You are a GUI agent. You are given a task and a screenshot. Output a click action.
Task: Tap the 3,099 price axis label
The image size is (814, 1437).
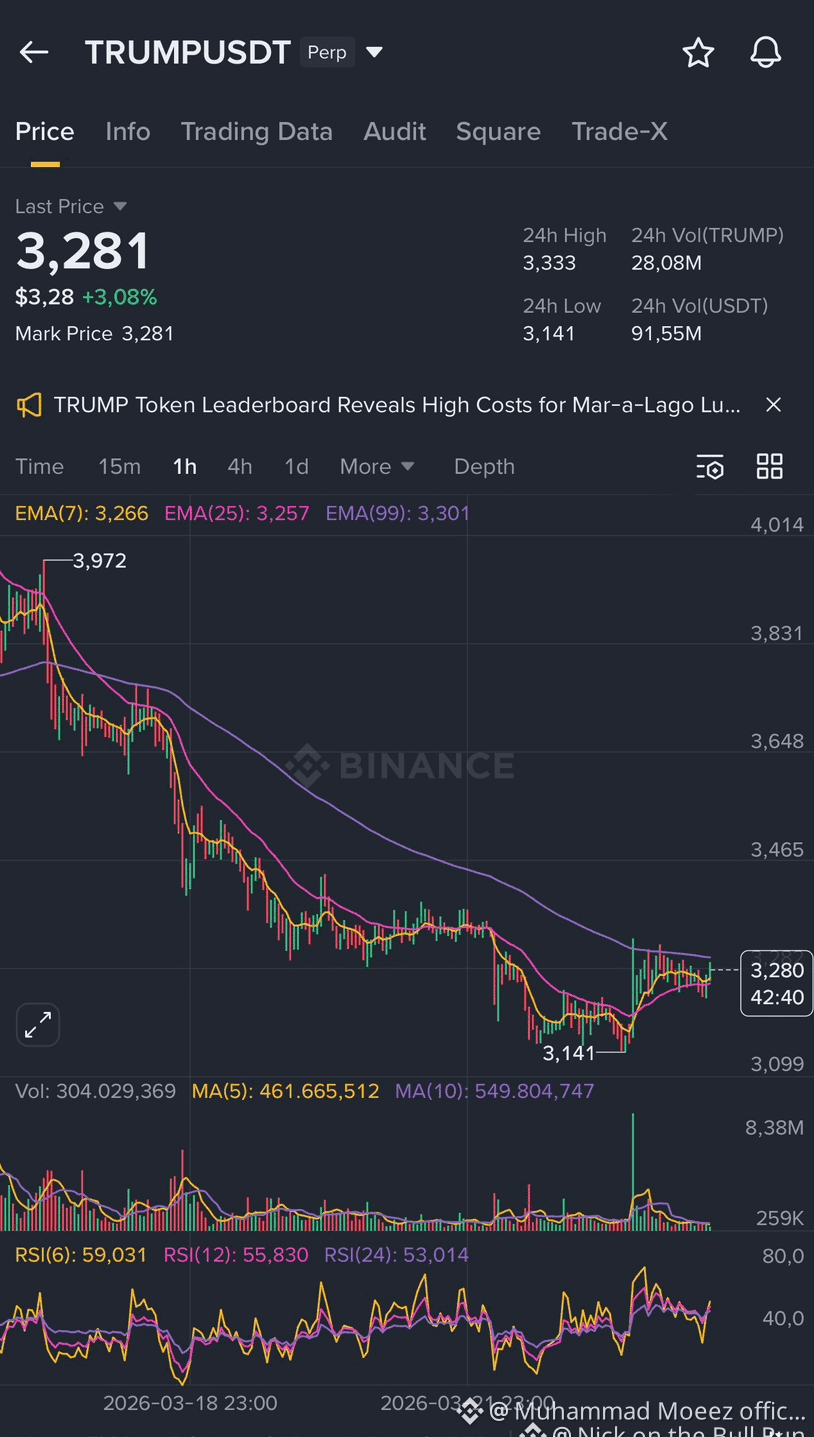click(777, 1064)
